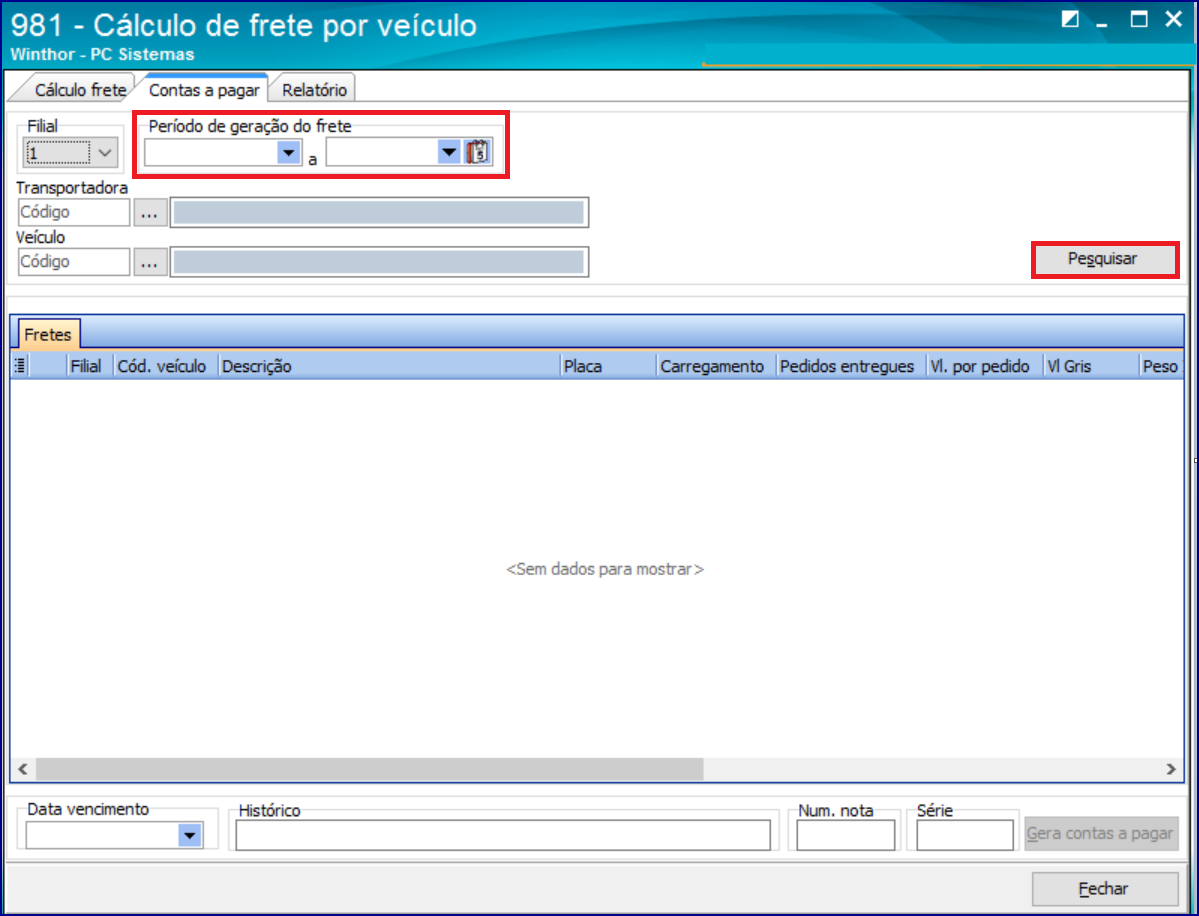Sort by the Peso column header
This screenshot has height=916, width=1199.
click(1161, 366)
